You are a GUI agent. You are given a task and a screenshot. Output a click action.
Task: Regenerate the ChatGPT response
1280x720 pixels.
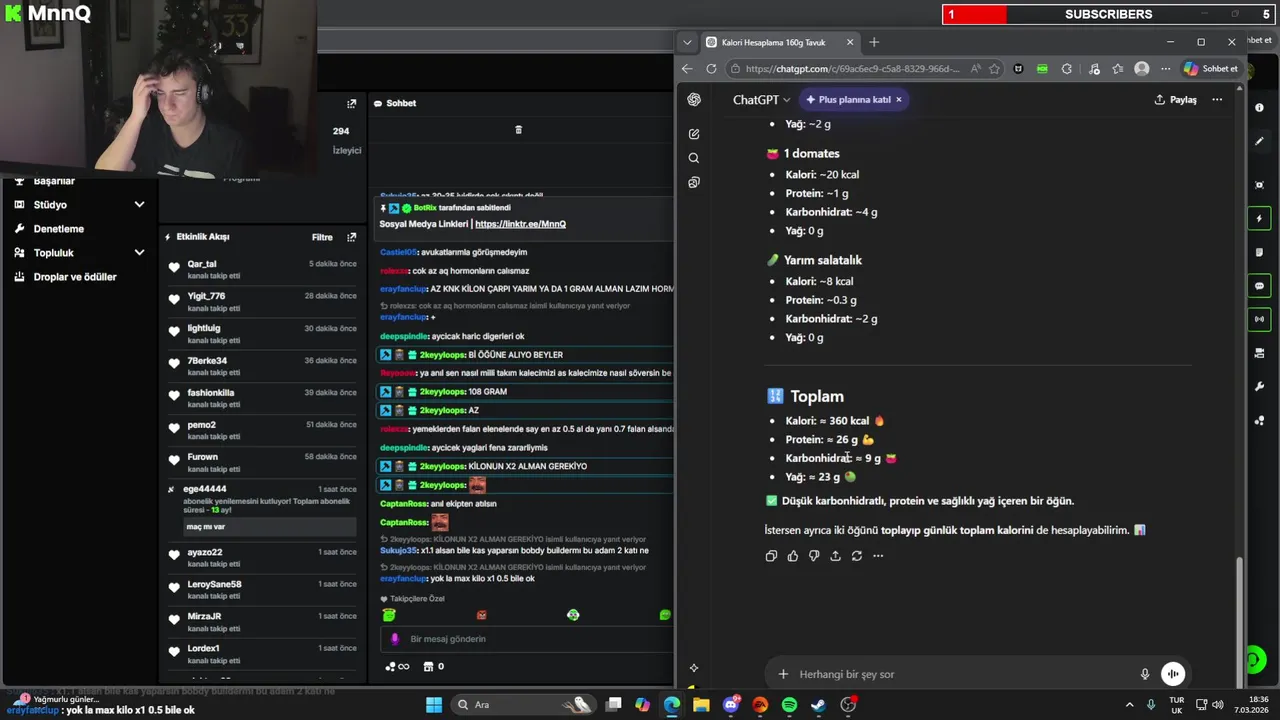(857, 556)
